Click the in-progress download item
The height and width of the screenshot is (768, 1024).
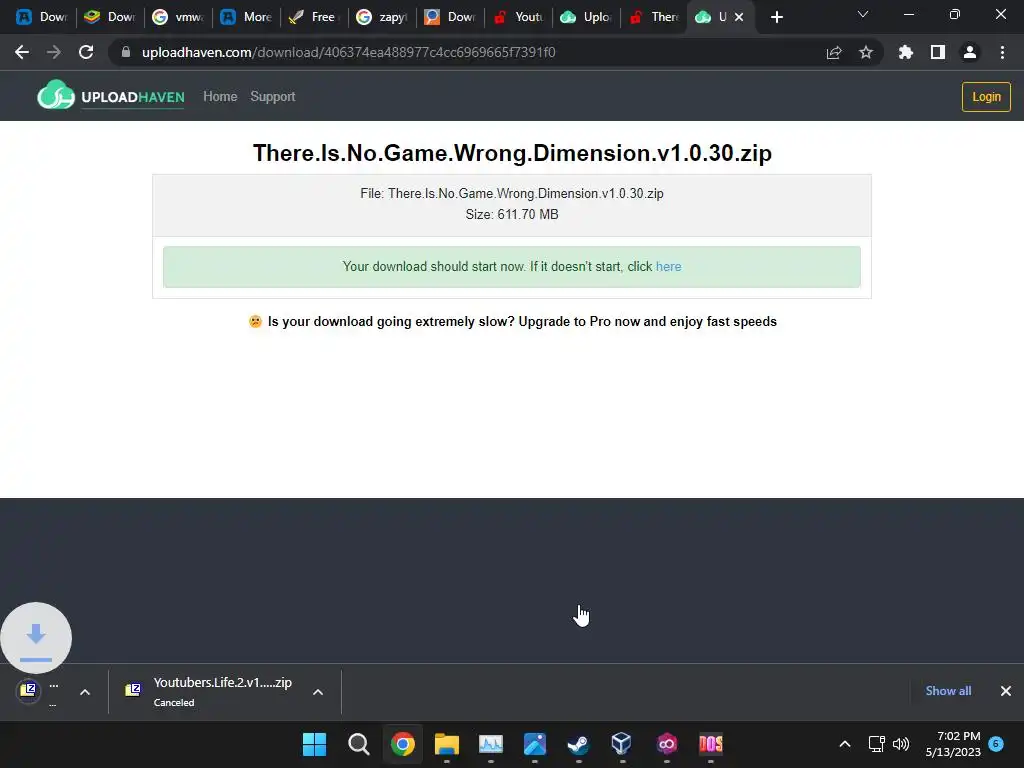(x=38, y=692)
